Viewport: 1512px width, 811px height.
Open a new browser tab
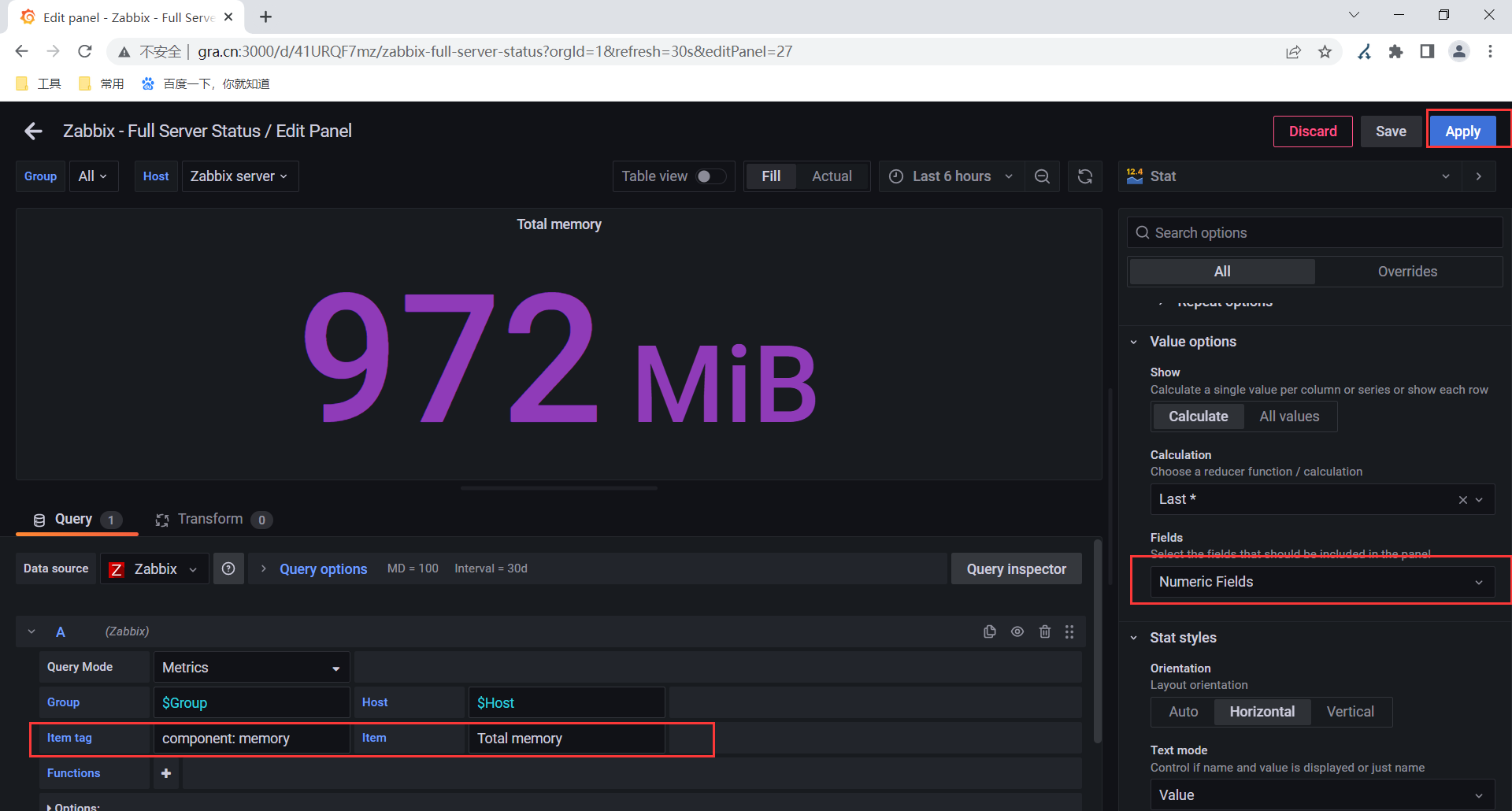266,17
